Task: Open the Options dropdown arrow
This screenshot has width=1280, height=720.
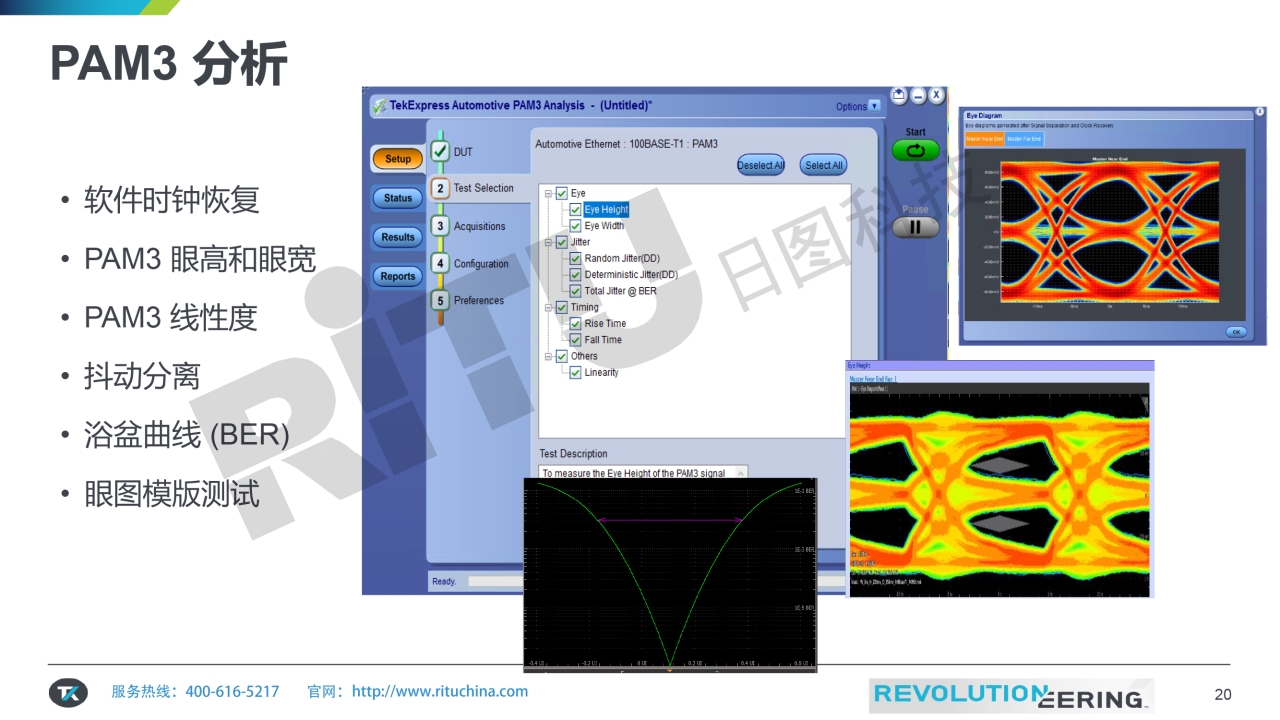Action: point(875,106)
